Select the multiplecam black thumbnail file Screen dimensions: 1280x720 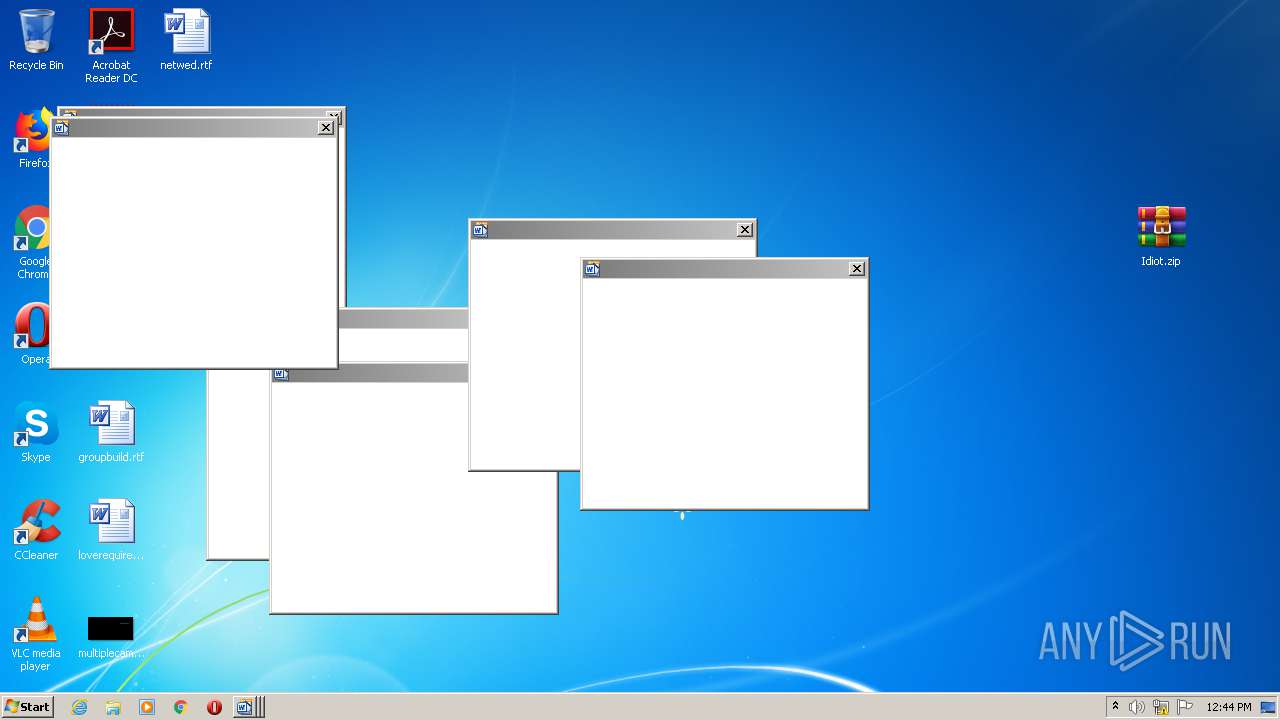pos(111,637)
